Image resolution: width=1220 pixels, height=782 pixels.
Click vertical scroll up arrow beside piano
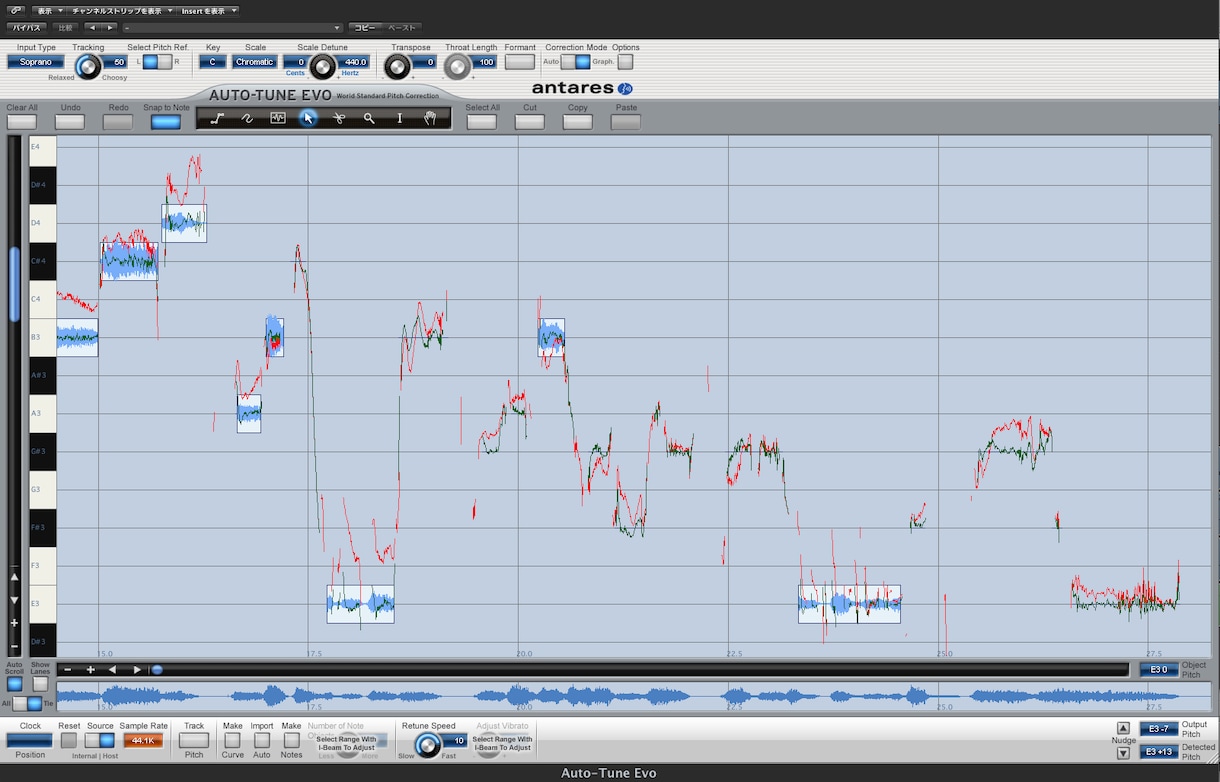tap(14, 577)
